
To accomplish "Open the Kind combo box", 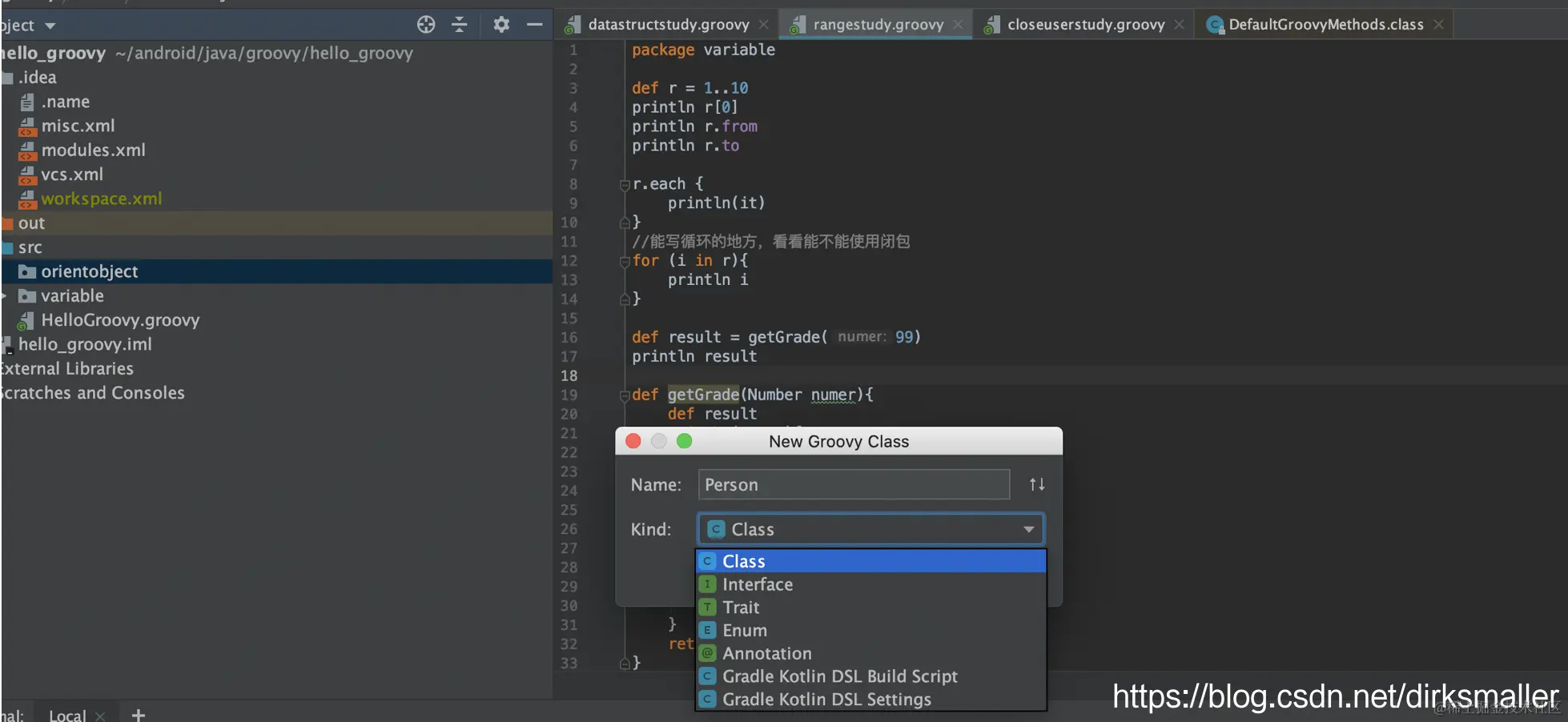I will (871, 529).
